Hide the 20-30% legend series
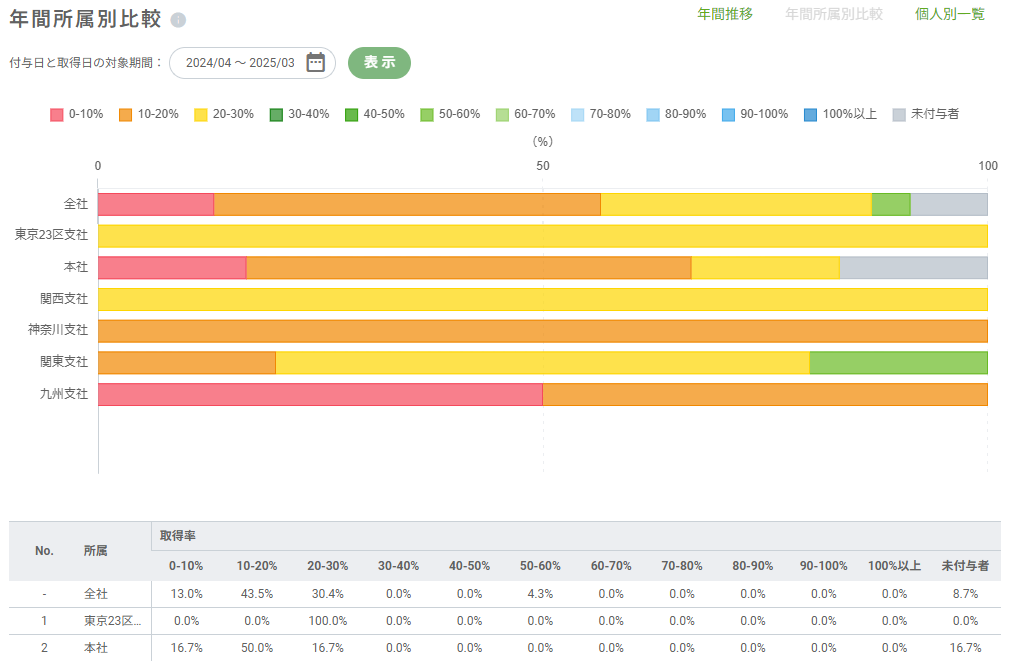This screenshot has height=661, width=1014. click(x=223, y=114)
